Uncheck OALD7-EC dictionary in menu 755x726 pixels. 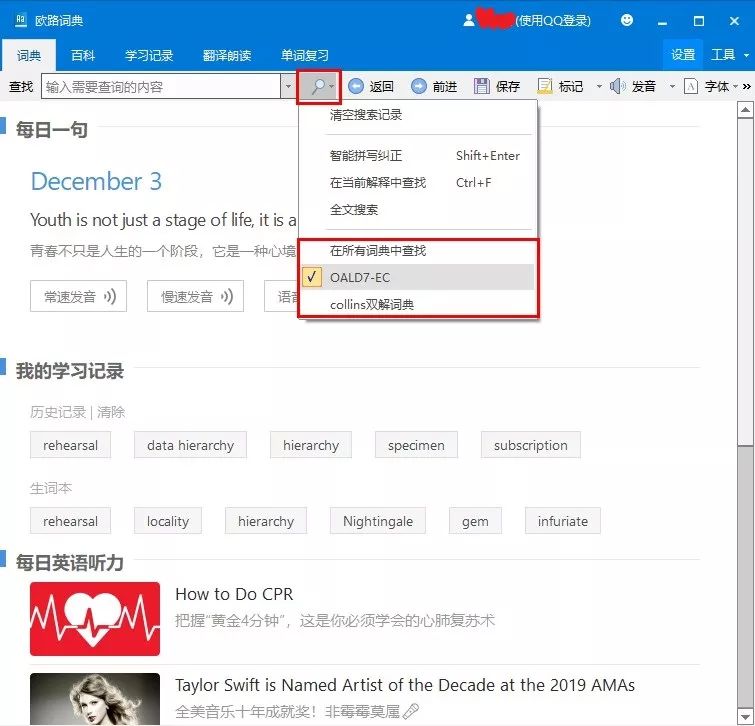[x=418, y=277]
